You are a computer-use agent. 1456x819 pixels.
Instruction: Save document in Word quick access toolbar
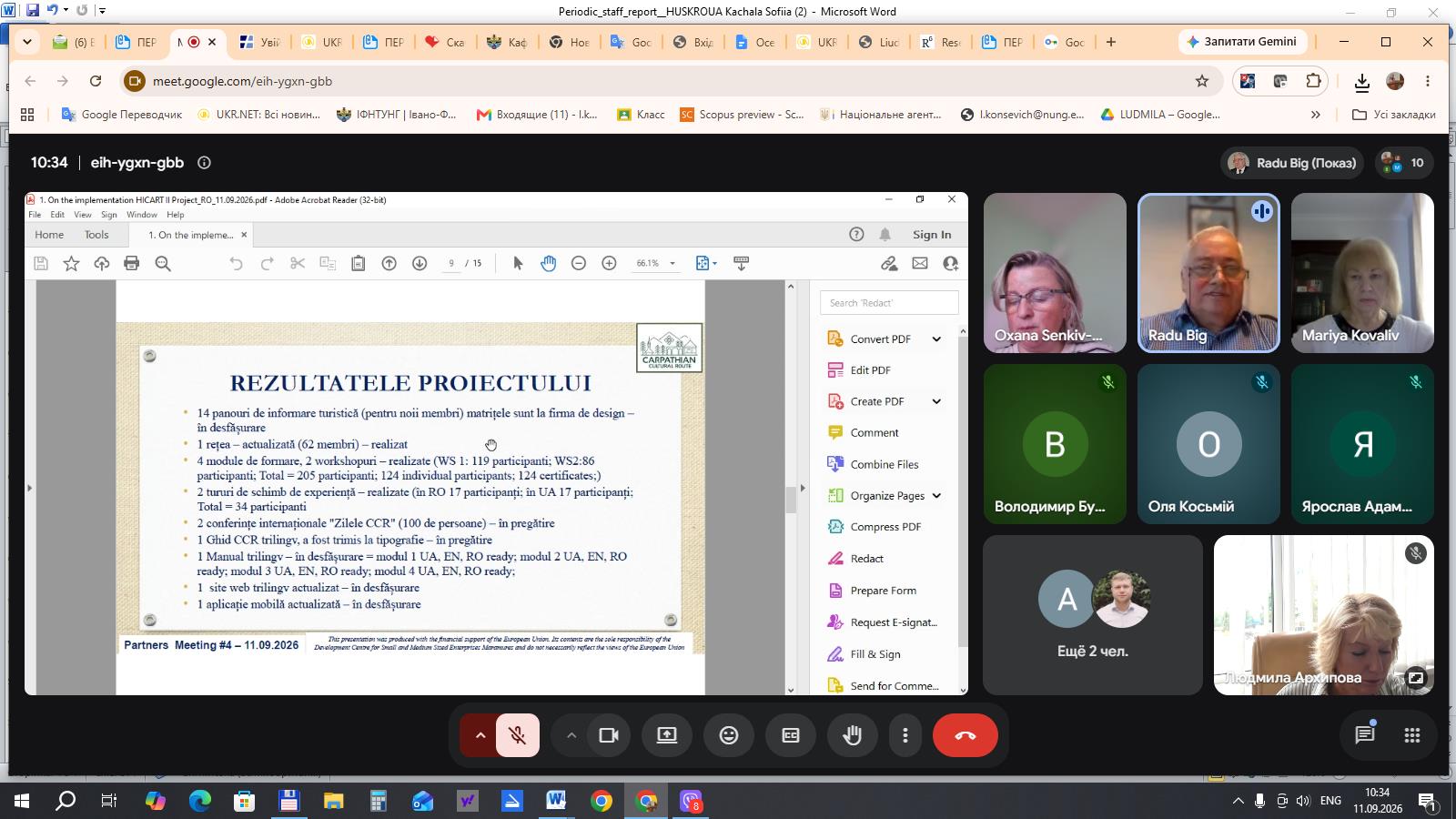click(x=33, y=11)
